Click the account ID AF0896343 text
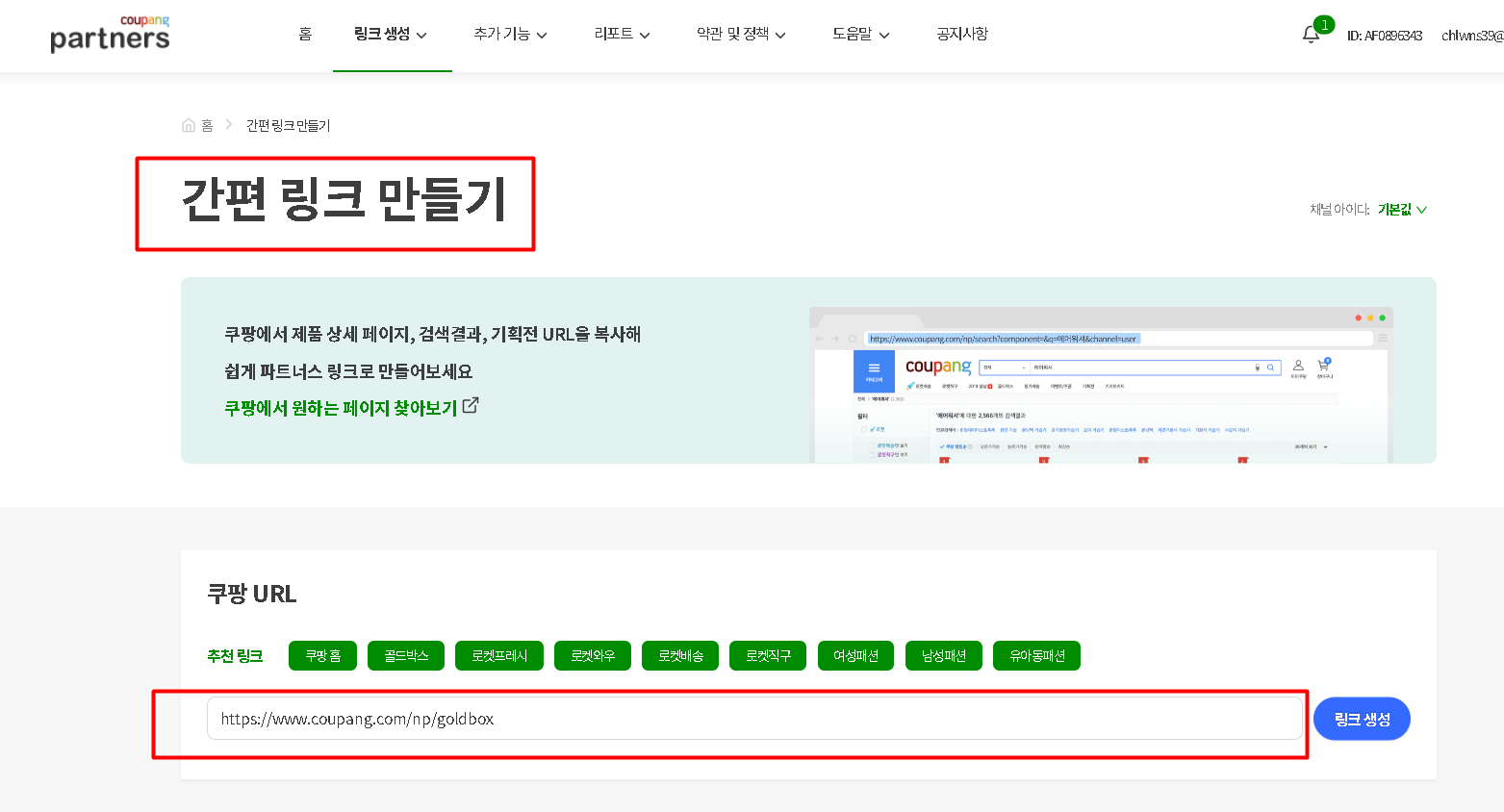 1385,36
